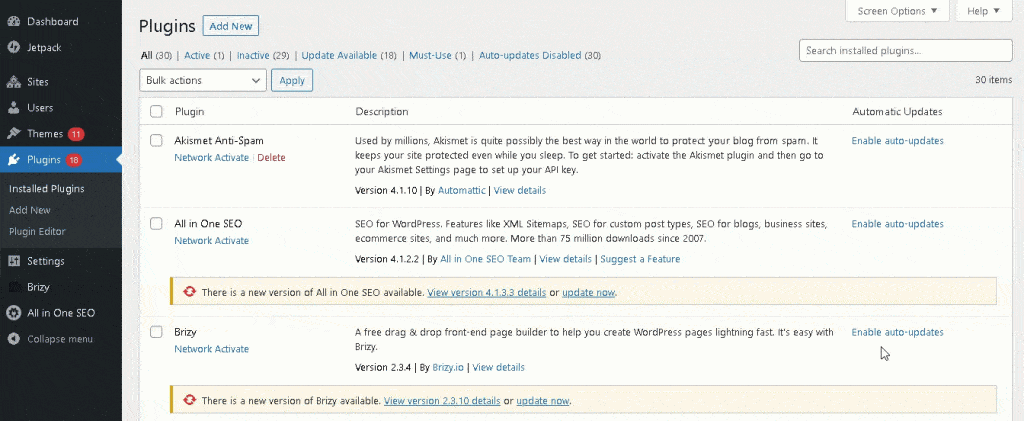Click the Brizy sidebar icon

click(14, 287)
